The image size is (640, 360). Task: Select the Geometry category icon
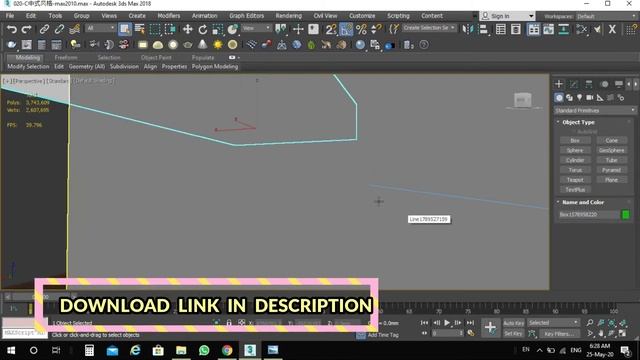559,98
